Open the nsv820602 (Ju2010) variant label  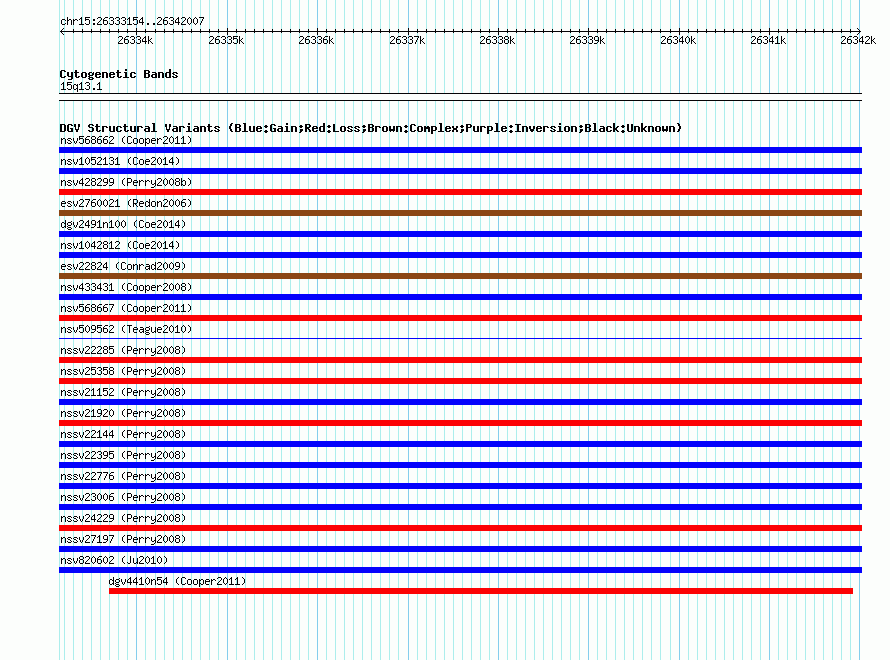pos(114,560)
